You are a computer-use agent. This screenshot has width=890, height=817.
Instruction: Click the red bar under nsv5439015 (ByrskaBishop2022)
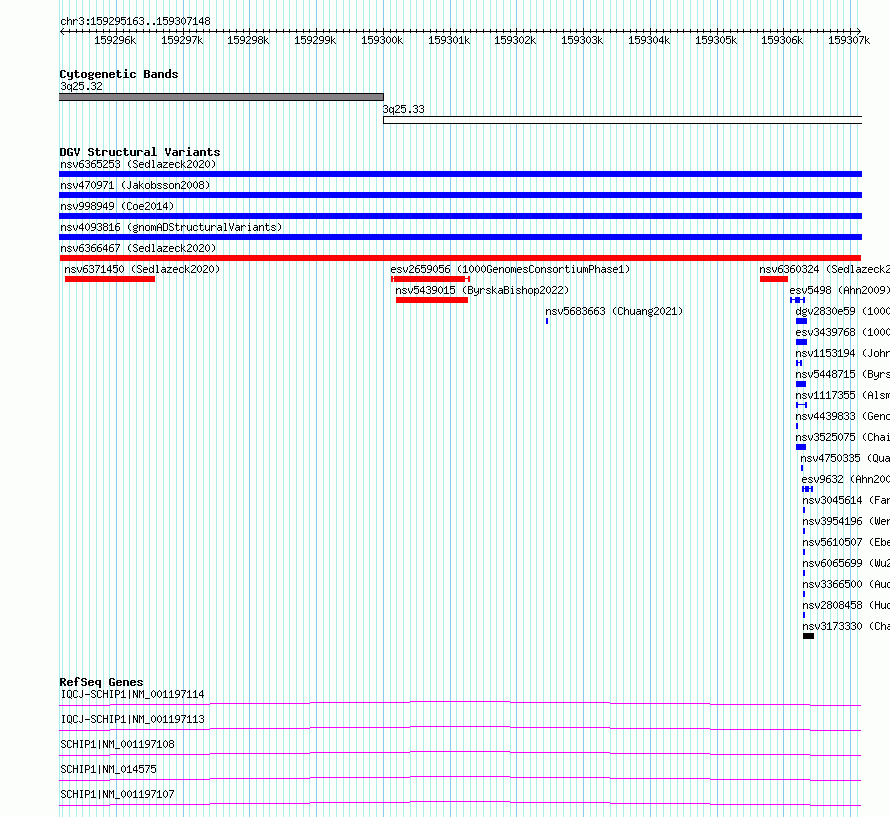(432, 300)
